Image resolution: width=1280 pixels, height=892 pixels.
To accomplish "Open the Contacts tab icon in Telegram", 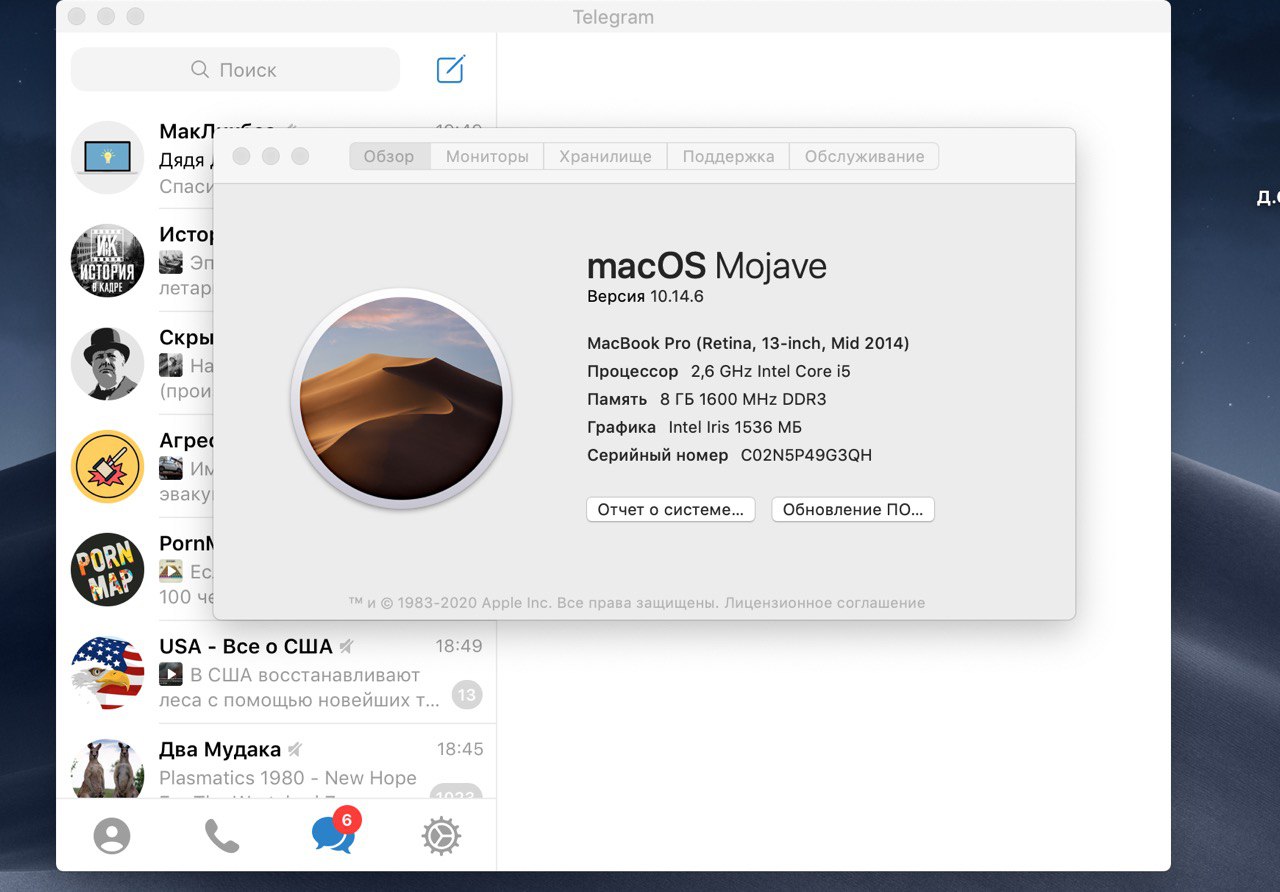I will coord(112,835).
